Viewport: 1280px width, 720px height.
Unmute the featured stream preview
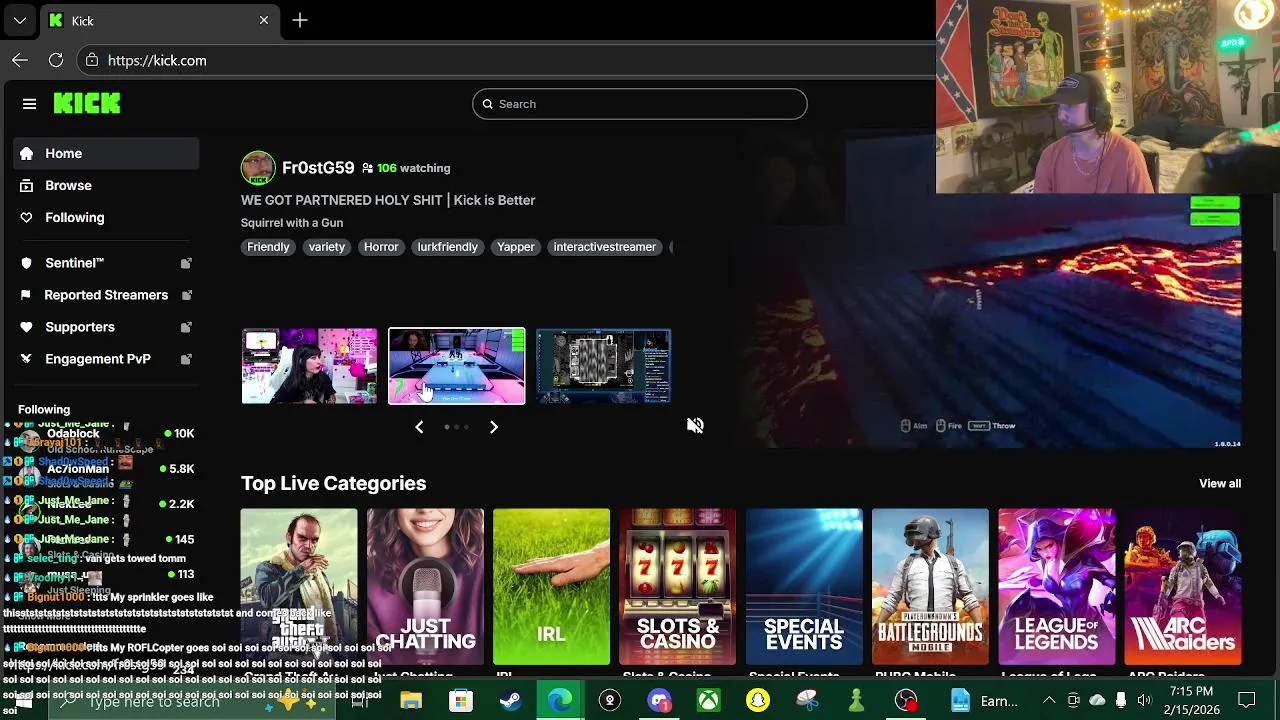click(x=695, y=426)
